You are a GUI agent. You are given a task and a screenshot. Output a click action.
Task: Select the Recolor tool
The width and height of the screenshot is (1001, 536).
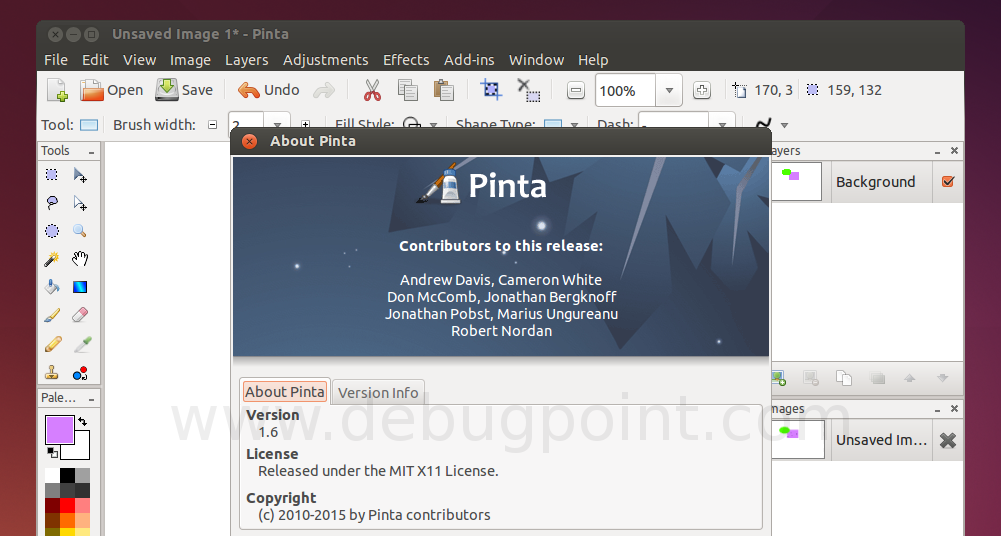[x=80, y=373]
